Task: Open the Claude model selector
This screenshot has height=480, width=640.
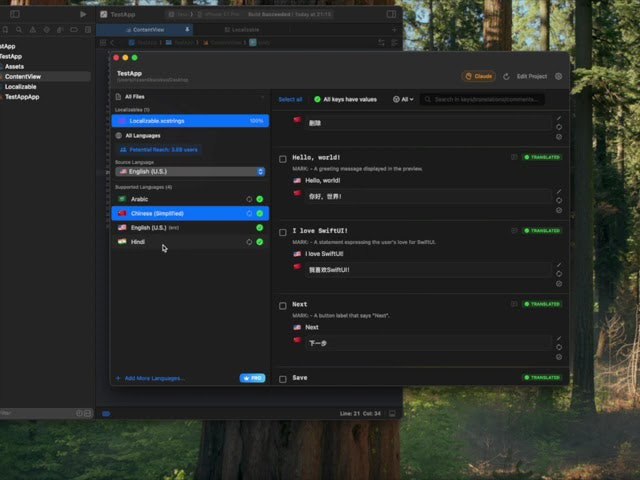Action: 478,76
